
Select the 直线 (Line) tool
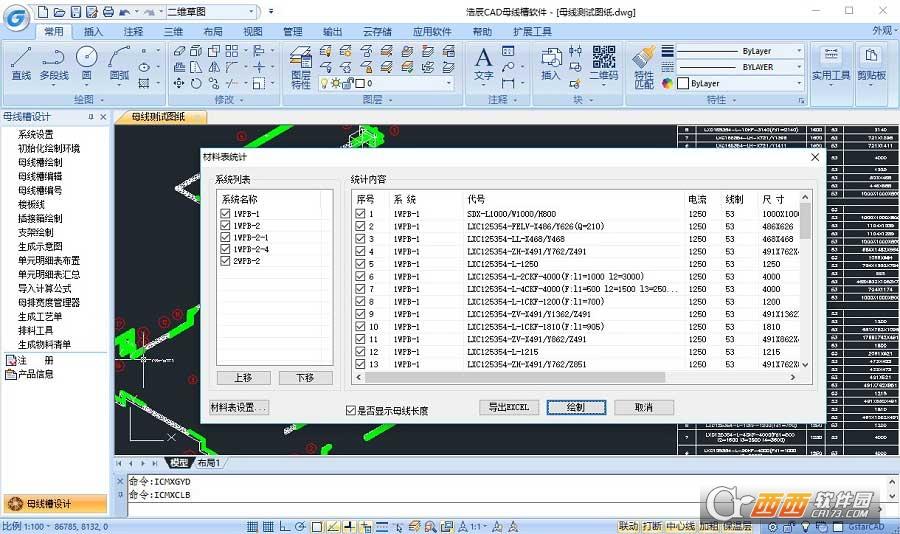tap(21, 64)
